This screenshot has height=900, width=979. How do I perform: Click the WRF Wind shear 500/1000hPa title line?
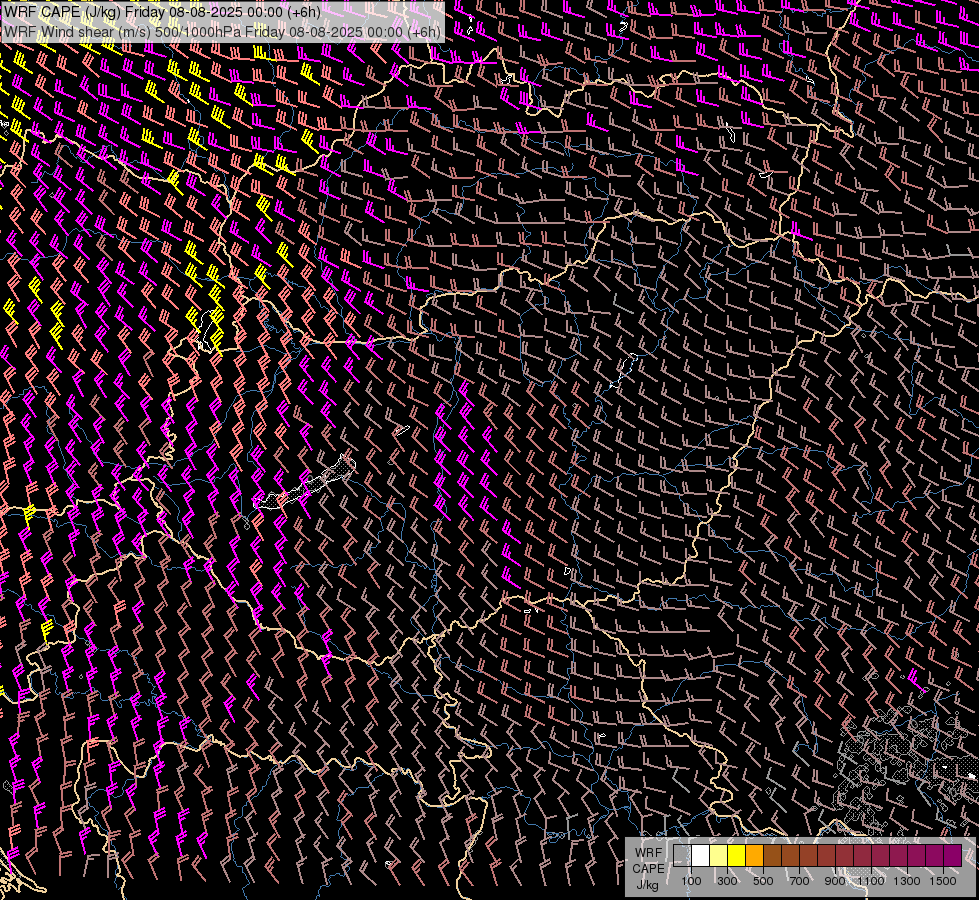(x=222, y=32)
